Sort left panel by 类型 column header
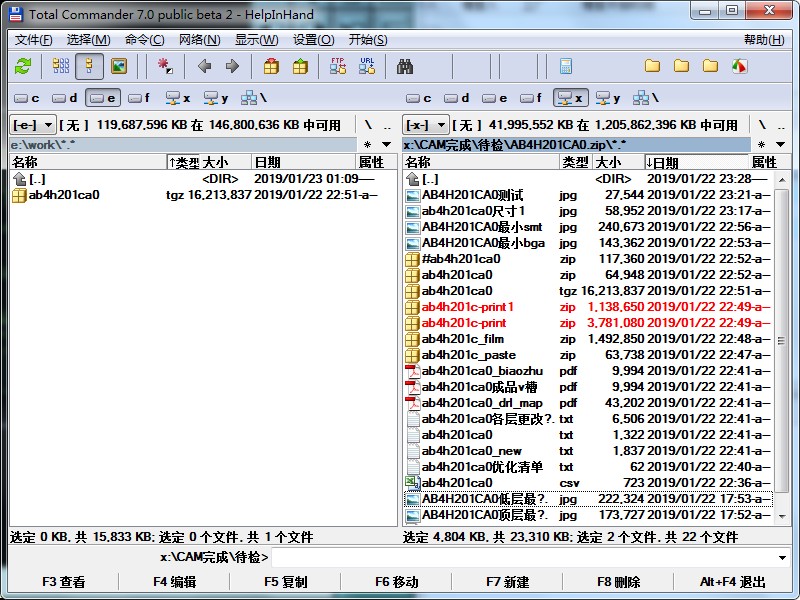This screenshot has width=800, height=600. (x=183, y=162)
